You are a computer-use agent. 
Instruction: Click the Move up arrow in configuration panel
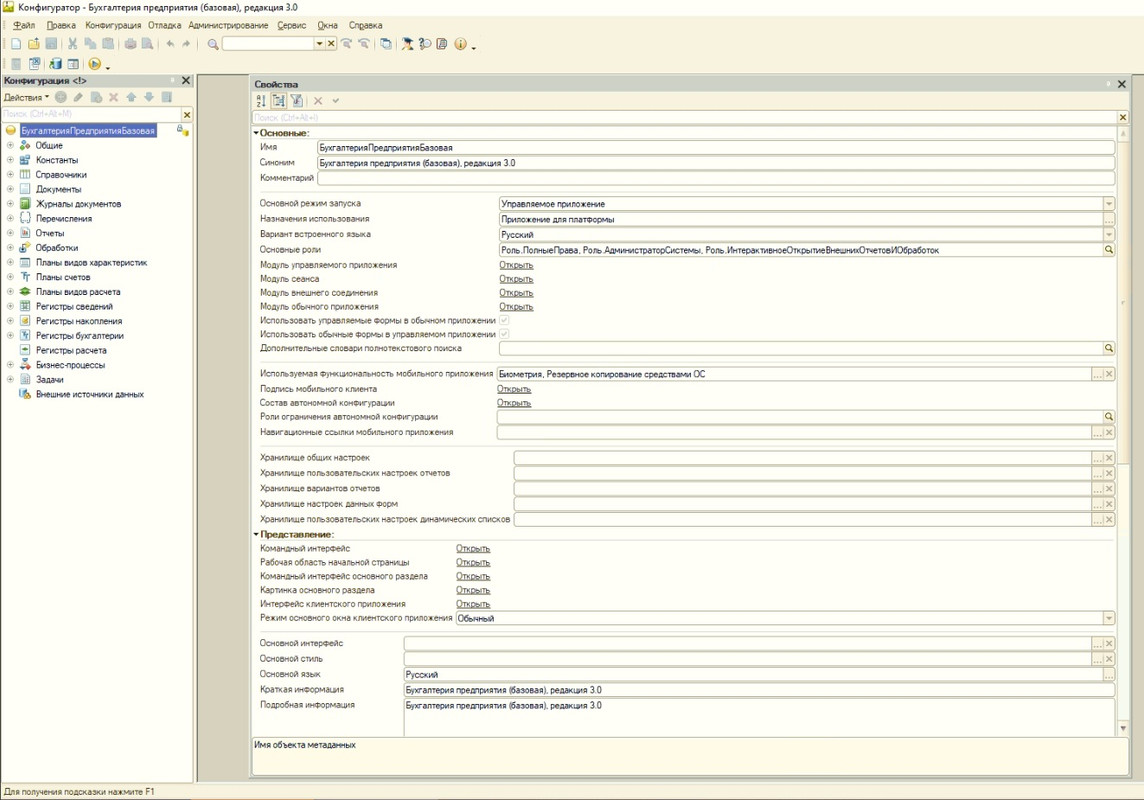point(131,97)
